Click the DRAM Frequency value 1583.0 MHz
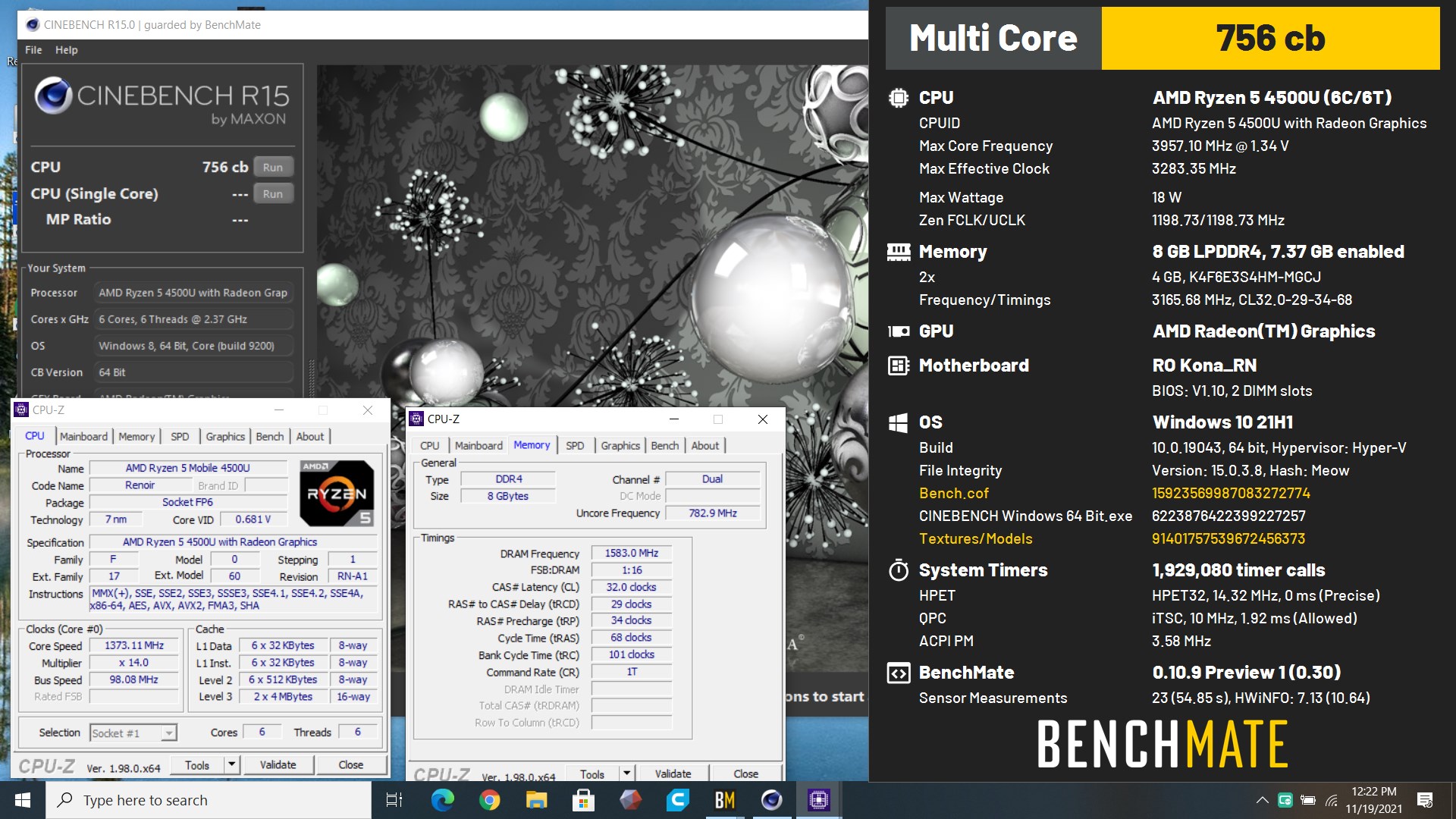This screenshot has height=819, width=1456. (632, 553)
